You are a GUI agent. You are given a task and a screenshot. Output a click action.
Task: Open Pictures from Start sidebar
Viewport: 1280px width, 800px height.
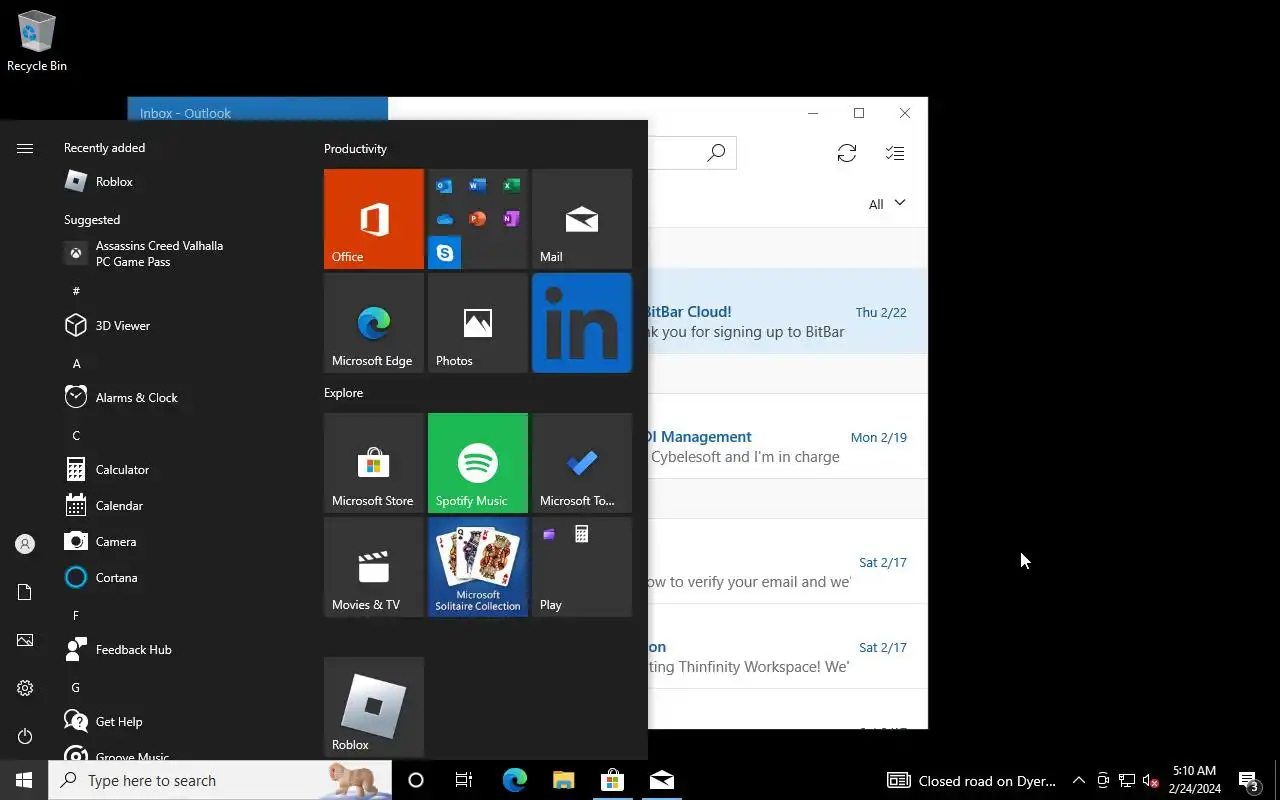(25, 640)
